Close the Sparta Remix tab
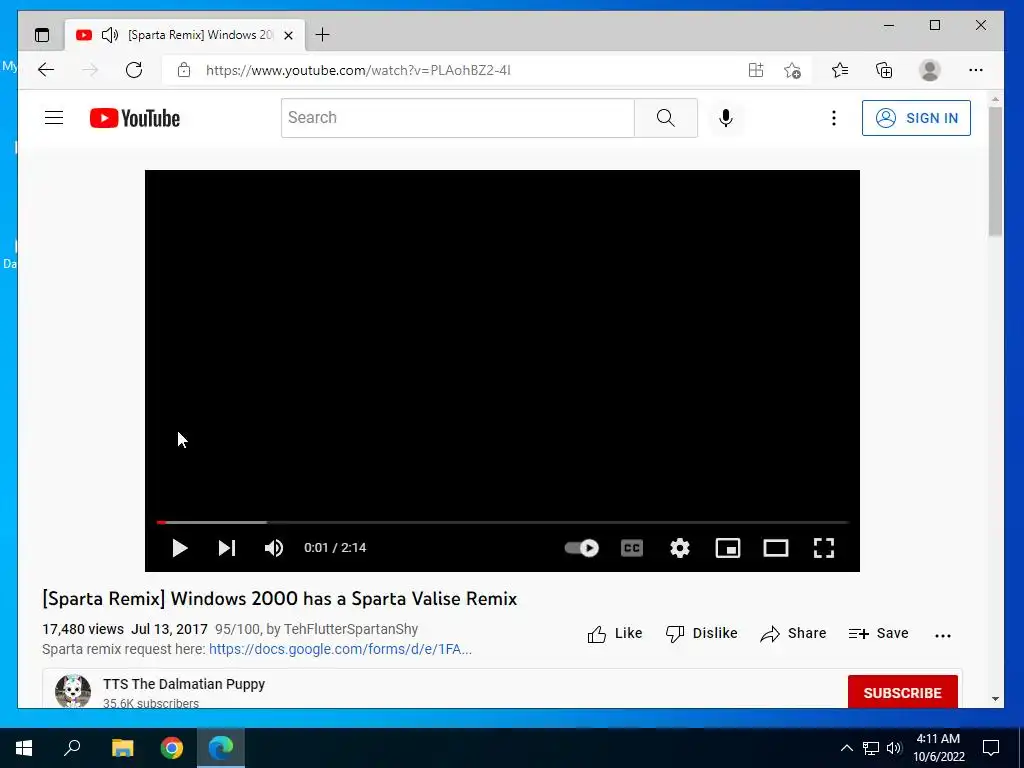Viewport: 1024px width, 768px height. click(x=289, y=35)
